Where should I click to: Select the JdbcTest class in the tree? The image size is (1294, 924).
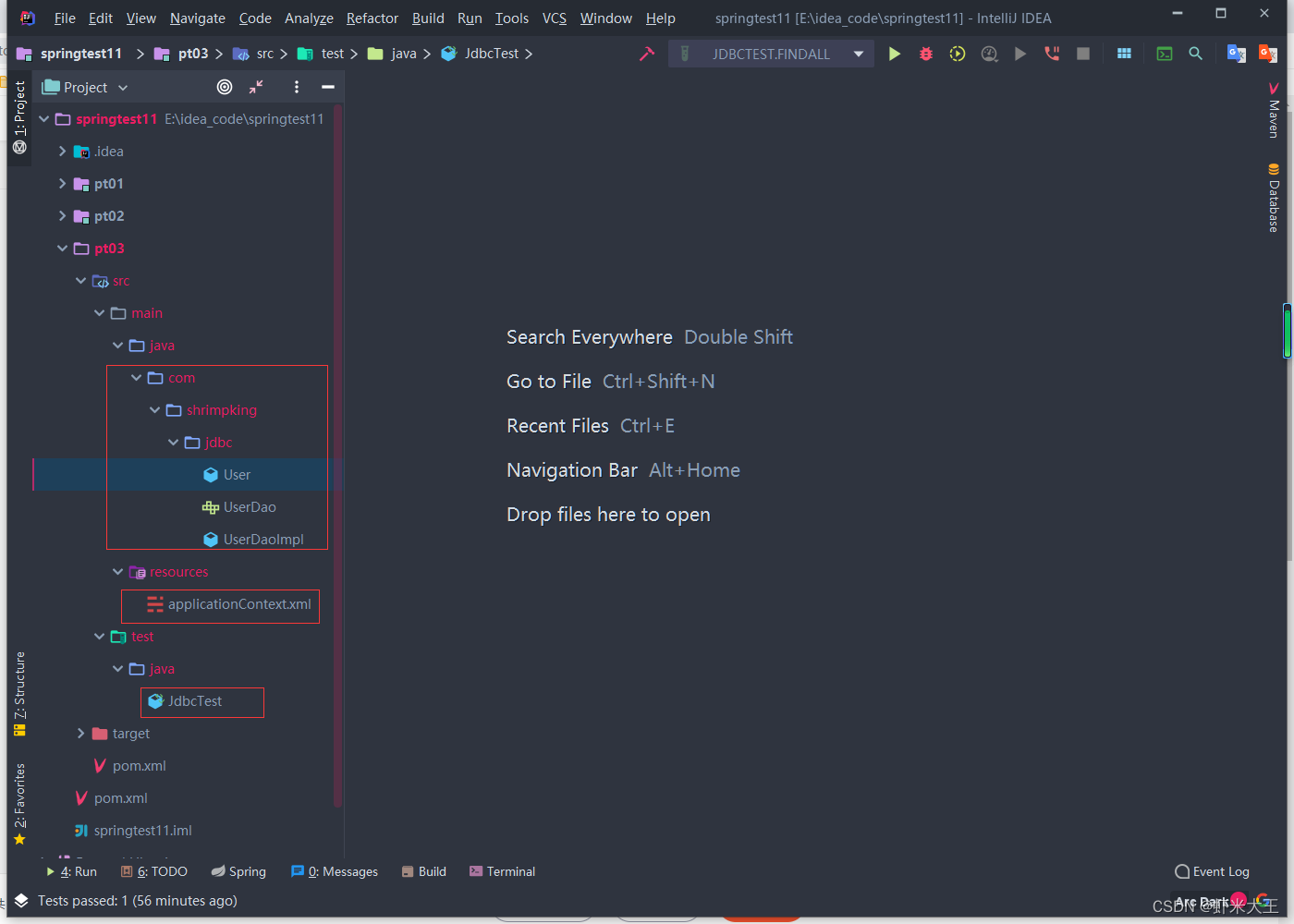185,701
